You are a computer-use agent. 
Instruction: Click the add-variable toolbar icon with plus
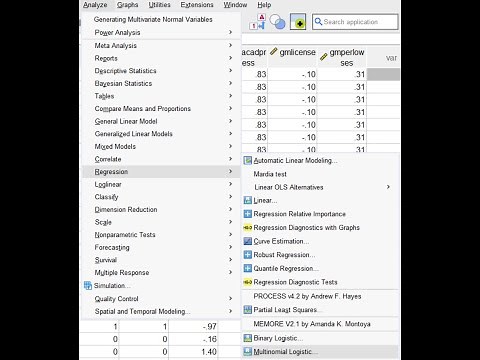[x=298, y=22]
